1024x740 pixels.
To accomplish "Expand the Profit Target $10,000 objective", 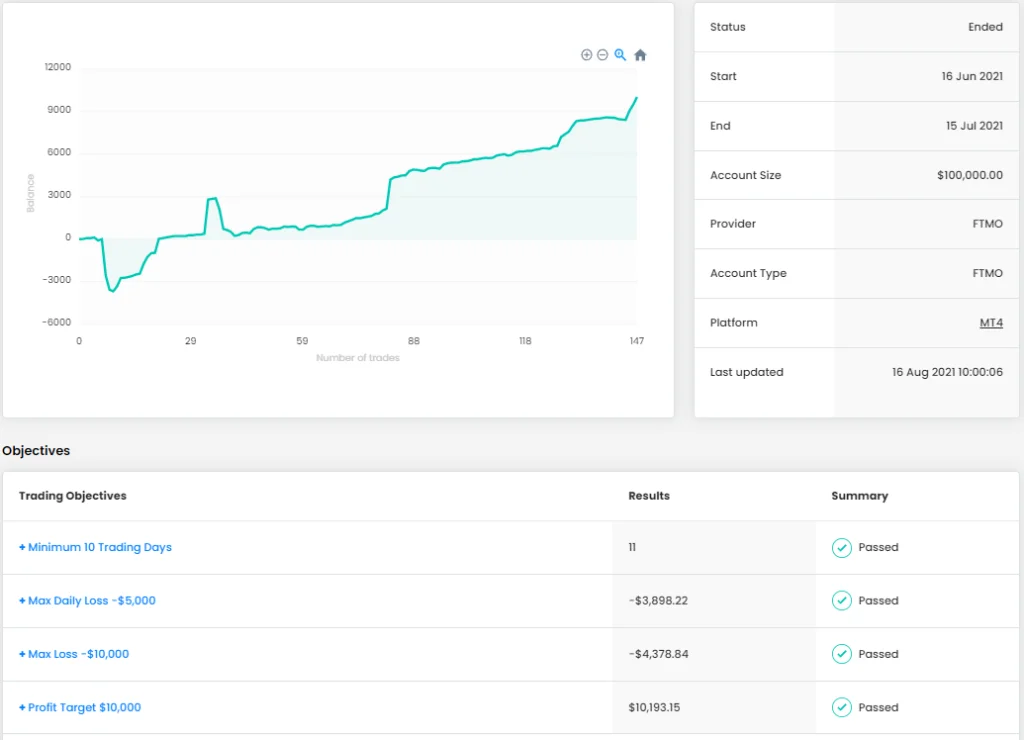I will click(80, 707).
